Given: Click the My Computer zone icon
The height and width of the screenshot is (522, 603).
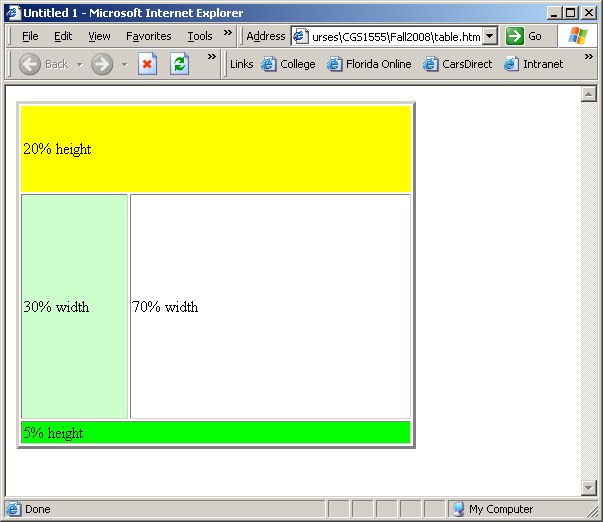Looking at the screenshot, I should [458, 509].
